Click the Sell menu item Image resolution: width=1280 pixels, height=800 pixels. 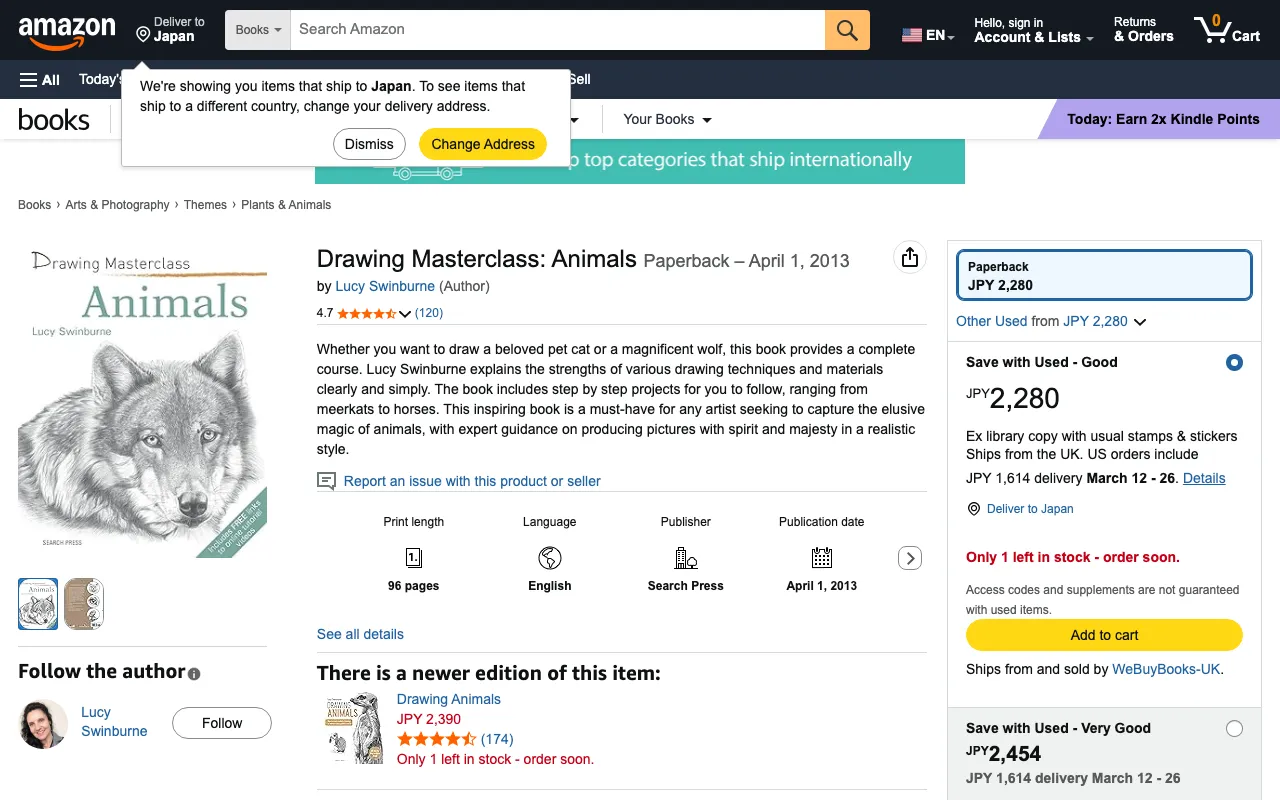point(578,79)
